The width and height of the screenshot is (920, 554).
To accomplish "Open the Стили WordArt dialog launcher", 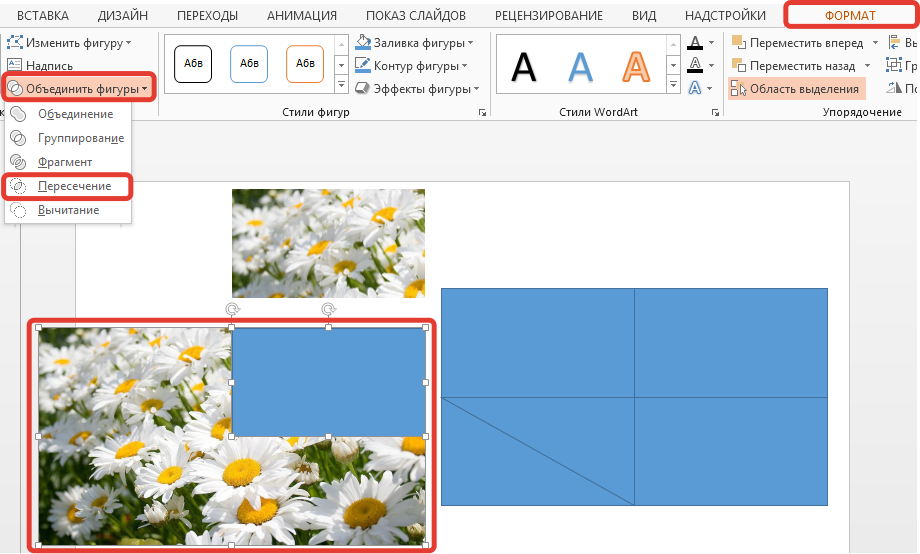I will coord(715,114).
